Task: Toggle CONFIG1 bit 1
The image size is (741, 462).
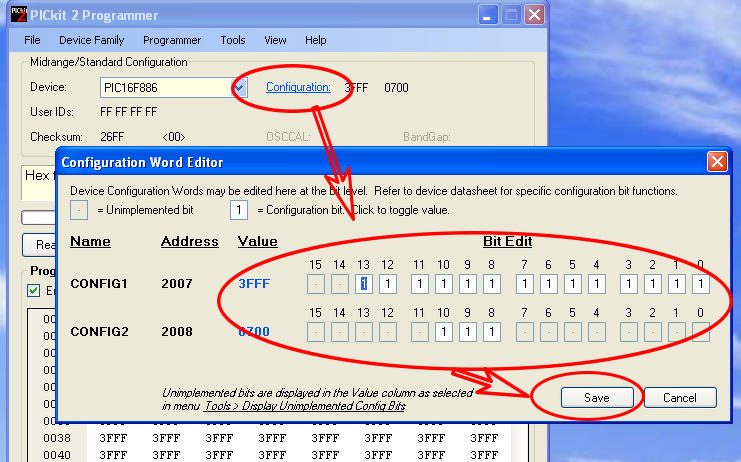Action: pyautogui.click(x=677, y=284)
